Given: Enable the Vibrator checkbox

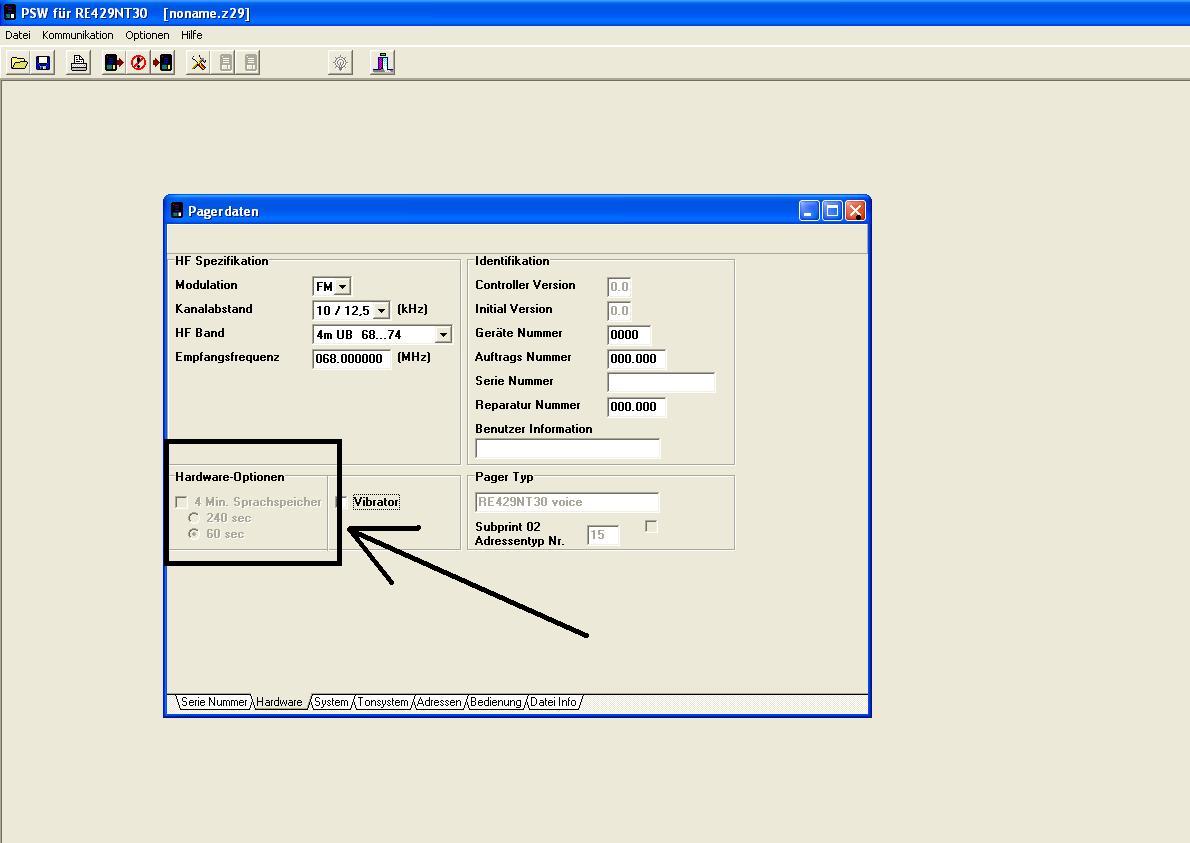Looking at the screenshot, I should click(342, 501).
